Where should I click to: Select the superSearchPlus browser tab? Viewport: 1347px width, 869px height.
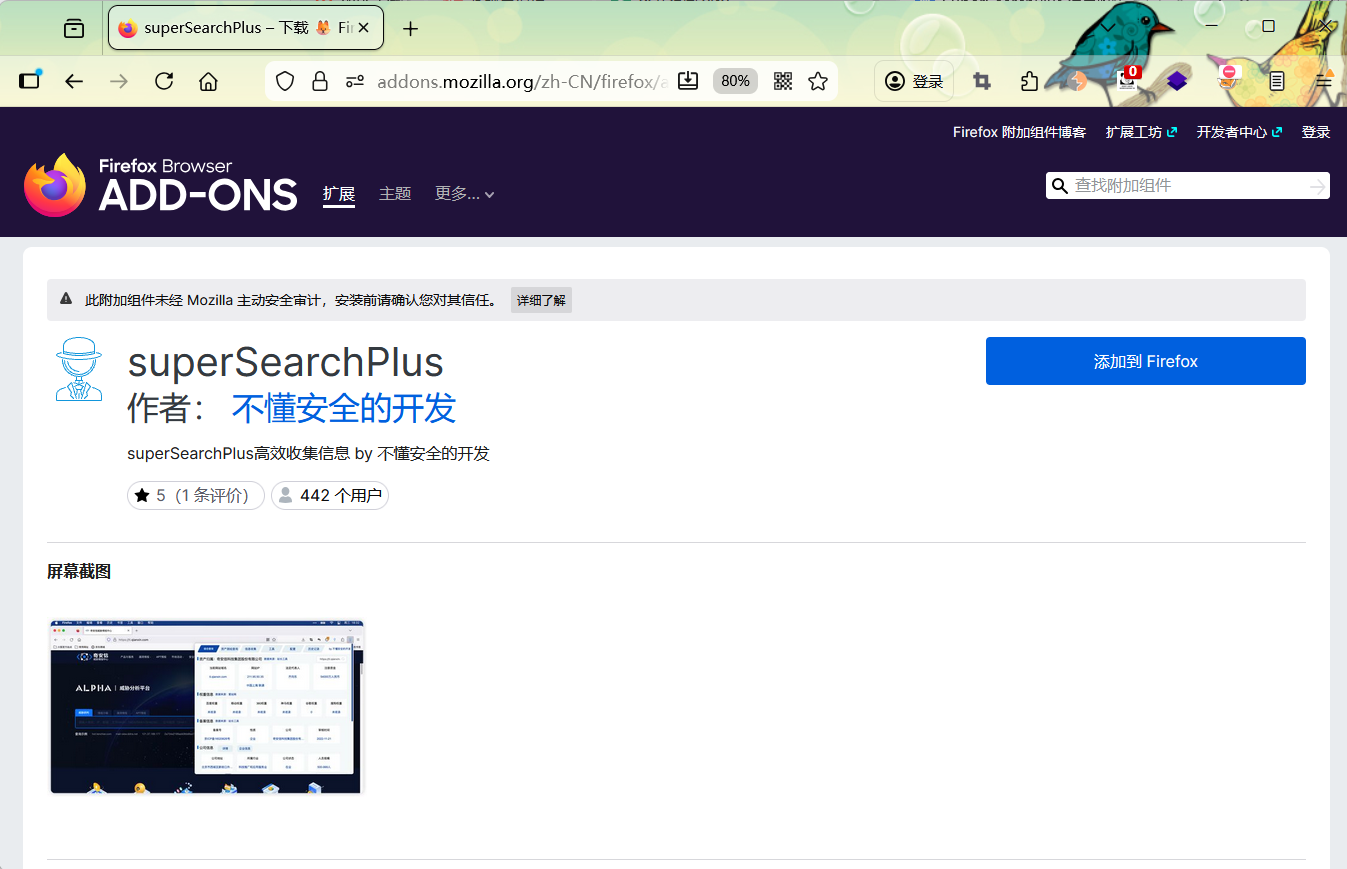click(x=245, y=28)
